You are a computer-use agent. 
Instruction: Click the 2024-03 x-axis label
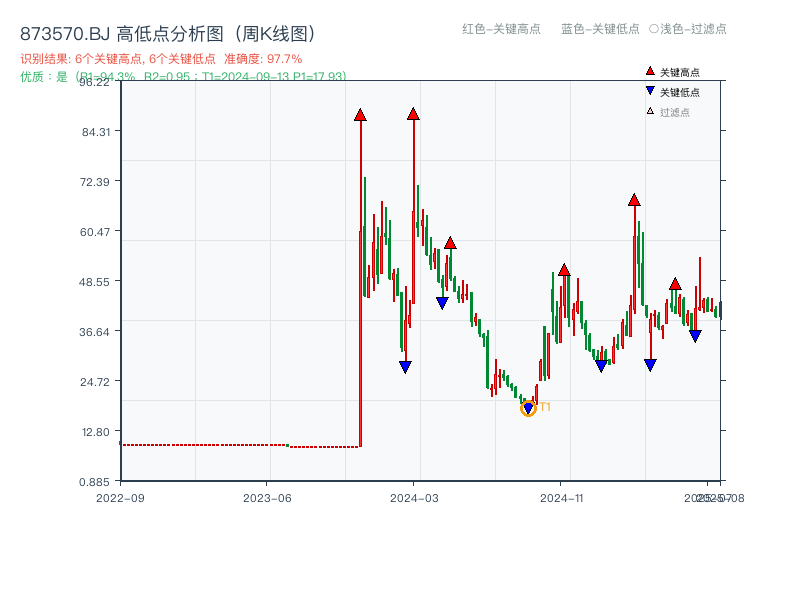coord(414,498)
